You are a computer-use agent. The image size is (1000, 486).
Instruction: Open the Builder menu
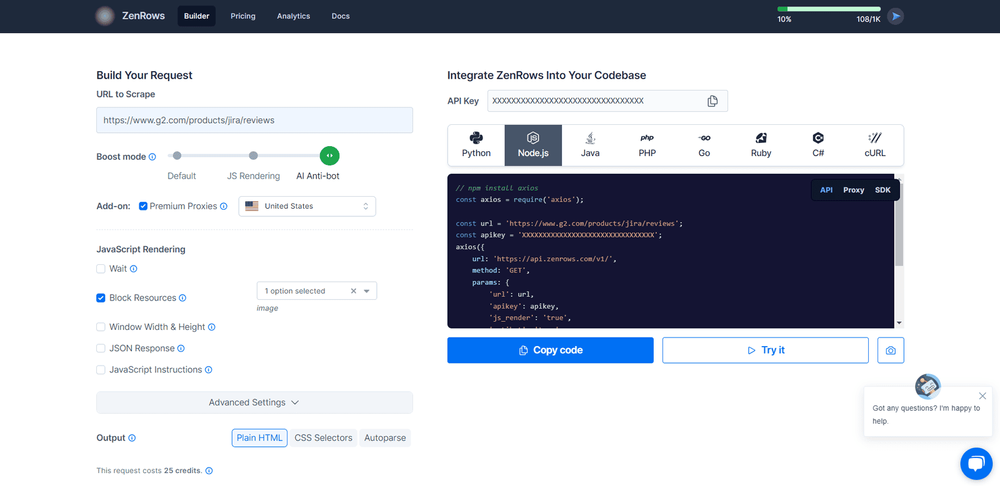click(196, 16)
